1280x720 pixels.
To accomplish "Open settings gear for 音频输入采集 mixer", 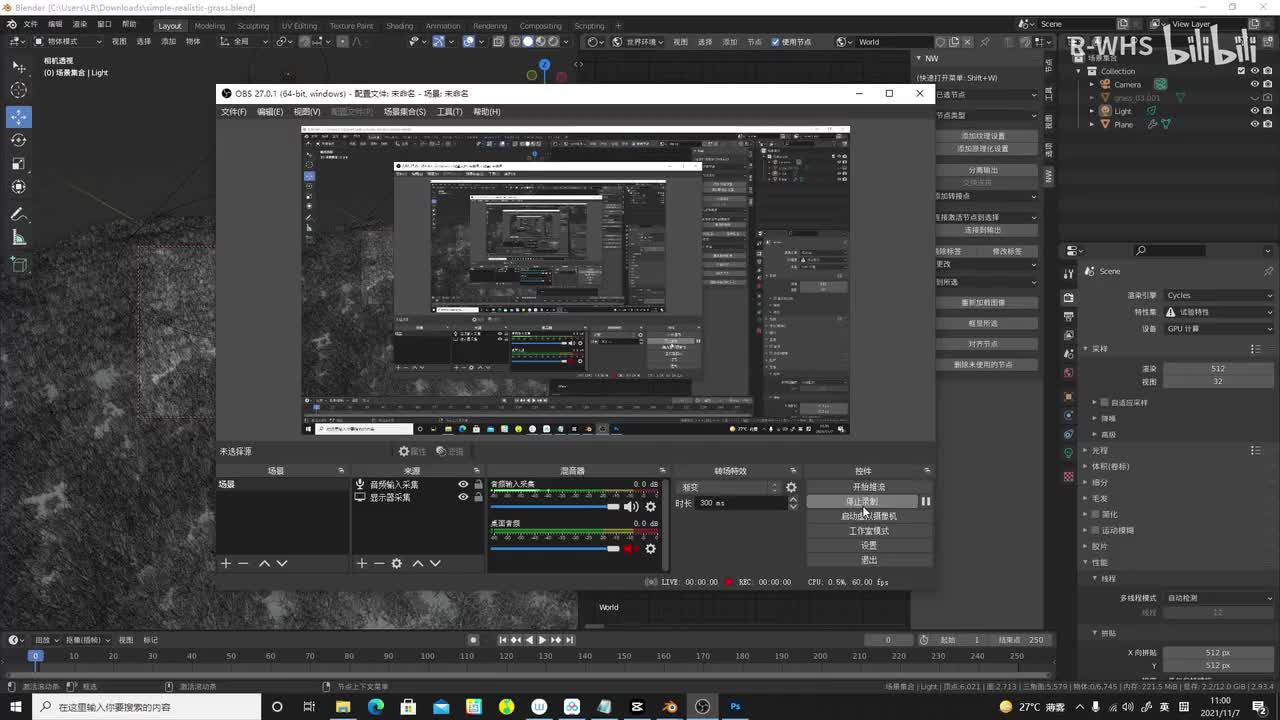I will [650, 507].
